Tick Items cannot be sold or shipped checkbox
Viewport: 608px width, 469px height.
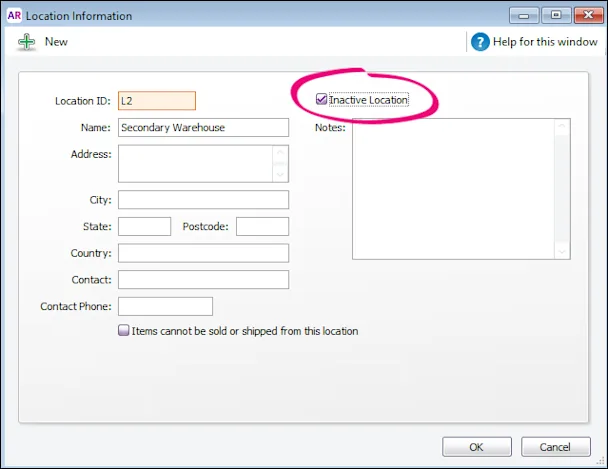coord(123,330)
